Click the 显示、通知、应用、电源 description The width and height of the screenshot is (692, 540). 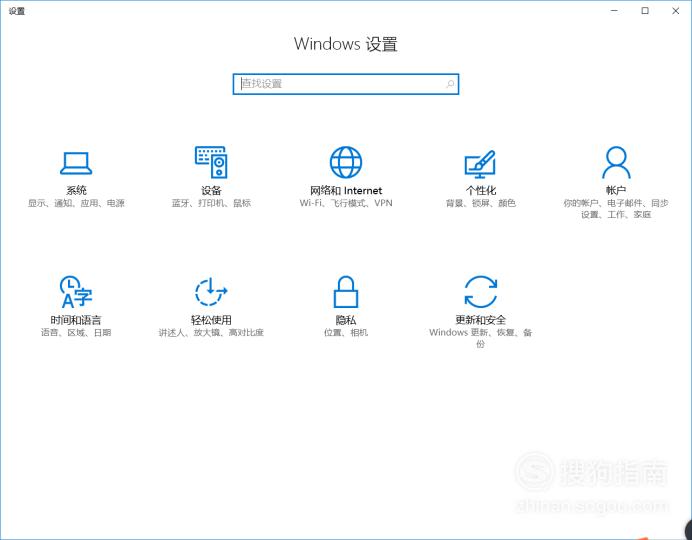pos(76,203)
